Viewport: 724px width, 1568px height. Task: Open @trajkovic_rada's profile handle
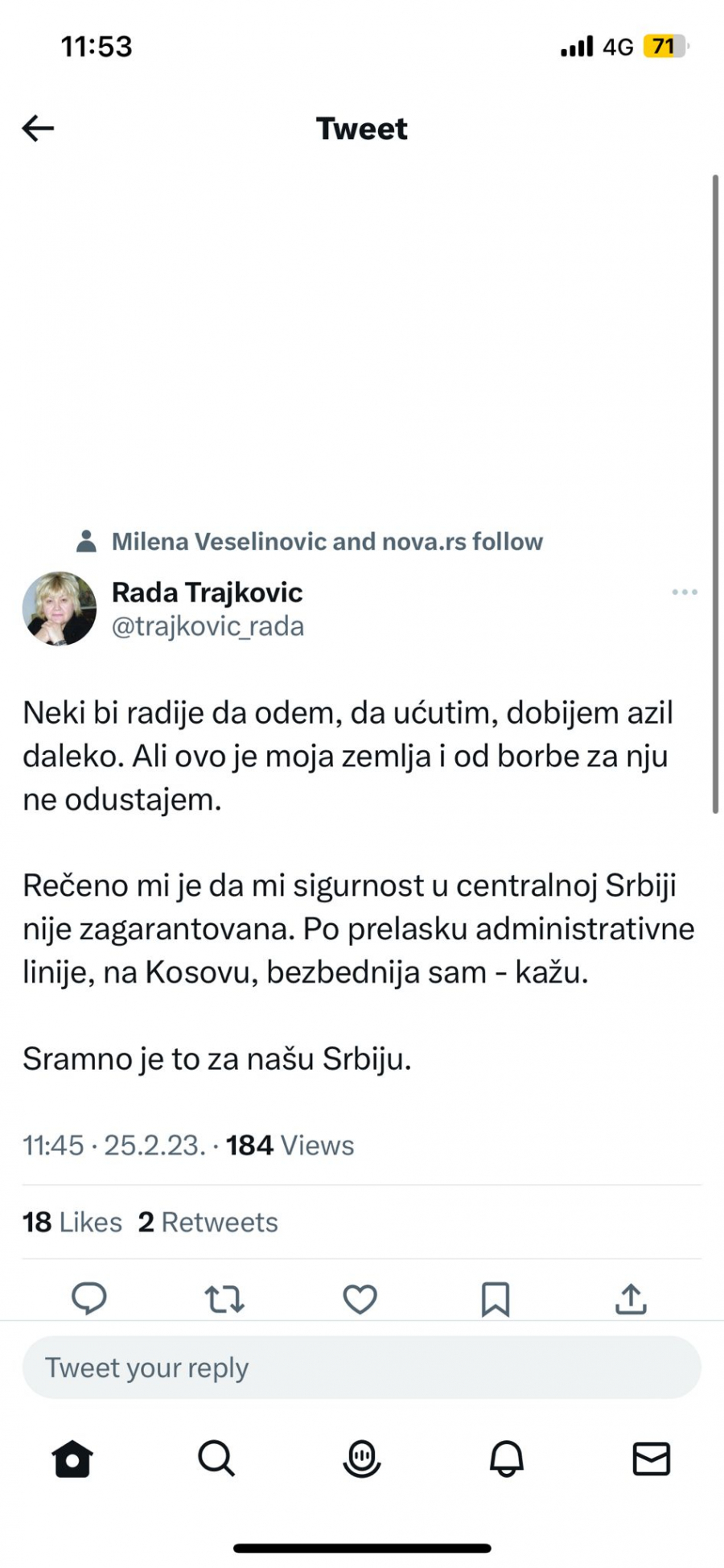tap(209, 626)
